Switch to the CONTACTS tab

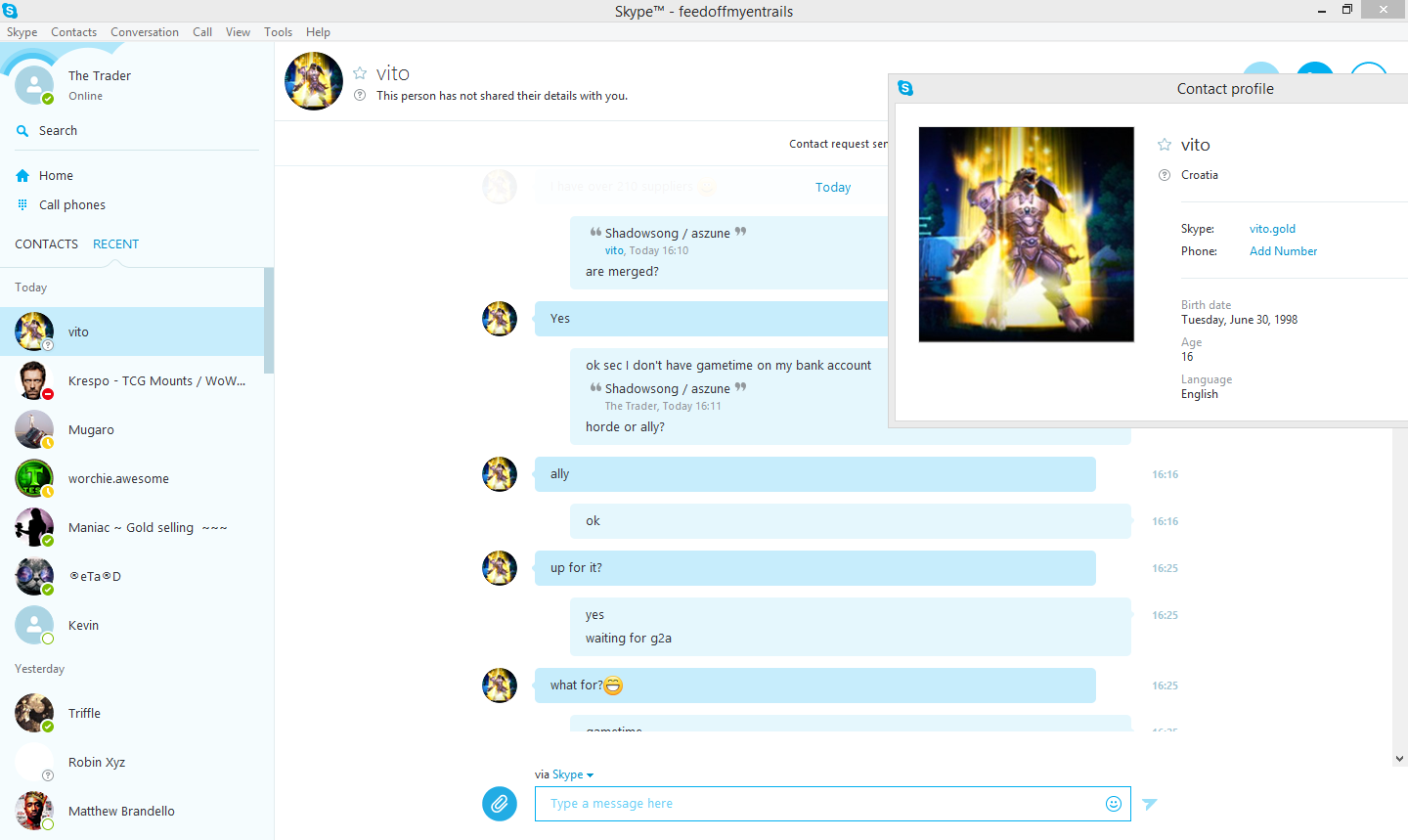[46, 244]
